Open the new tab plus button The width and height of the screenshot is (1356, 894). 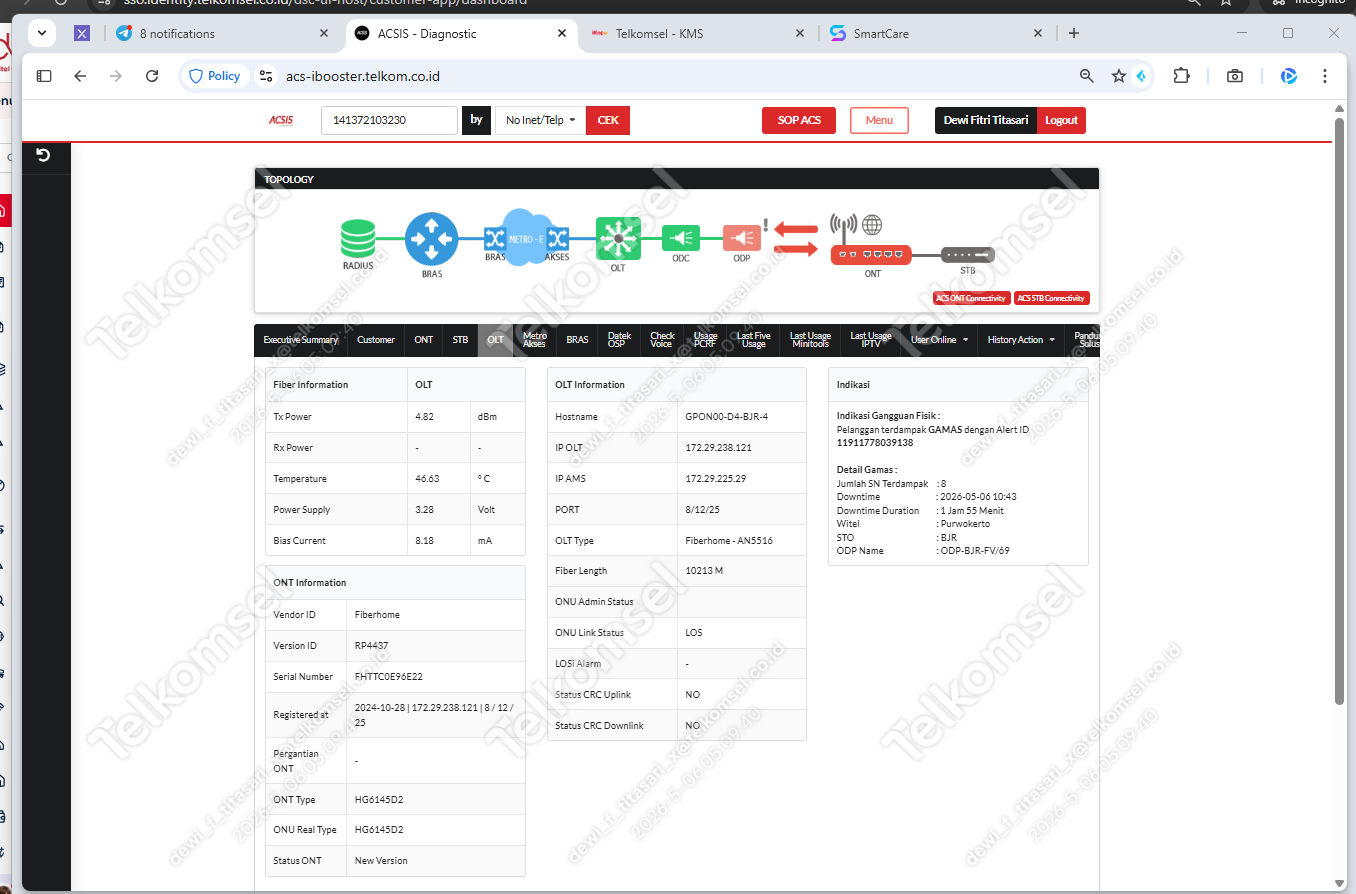(1074, 33)
